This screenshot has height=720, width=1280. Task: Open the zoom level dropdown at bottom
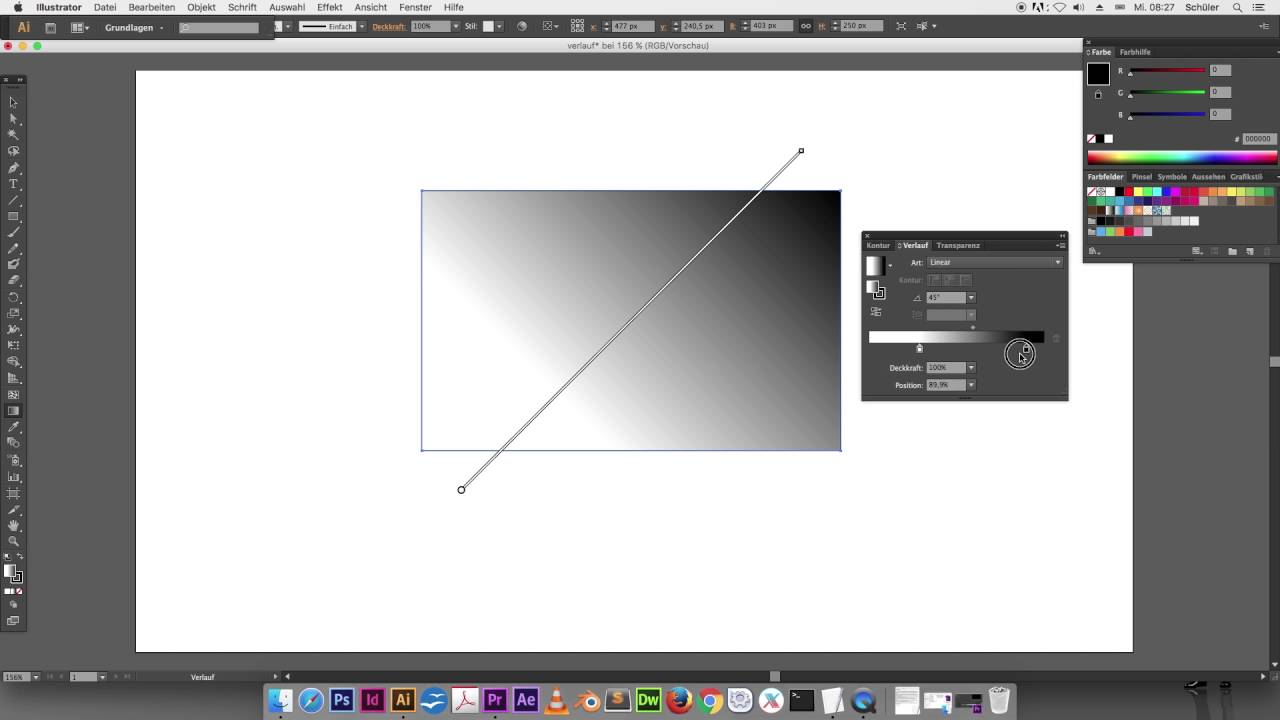[36, 677]
